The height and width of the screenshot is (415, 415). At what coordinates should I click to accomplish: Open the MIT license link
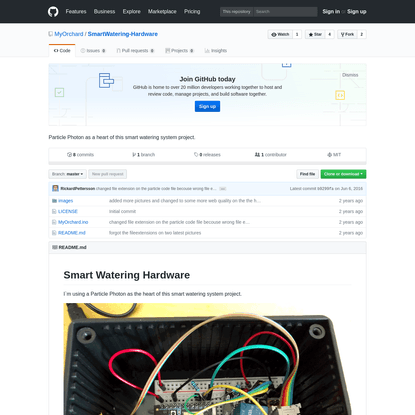point(334,155)
